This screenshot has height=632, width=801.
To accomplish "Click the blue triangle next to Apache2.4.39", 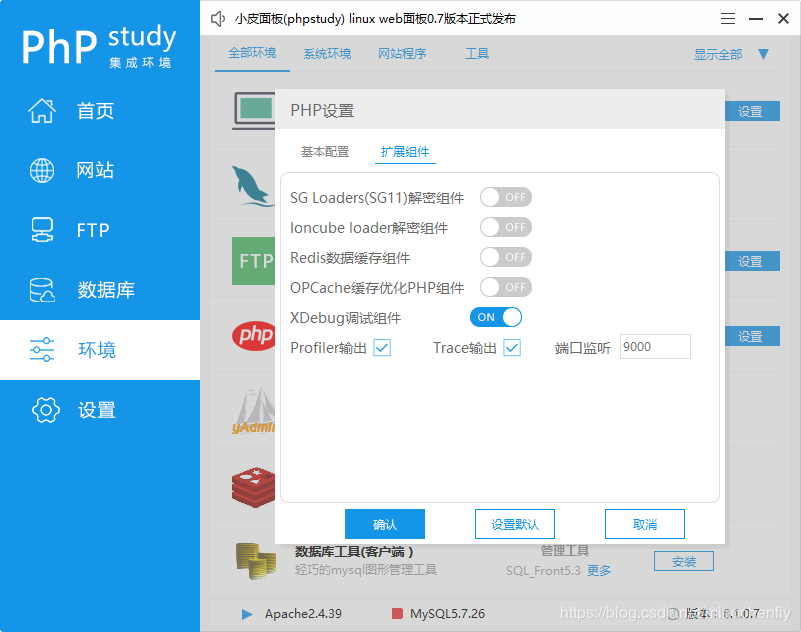I will click(x=245, y=614).
